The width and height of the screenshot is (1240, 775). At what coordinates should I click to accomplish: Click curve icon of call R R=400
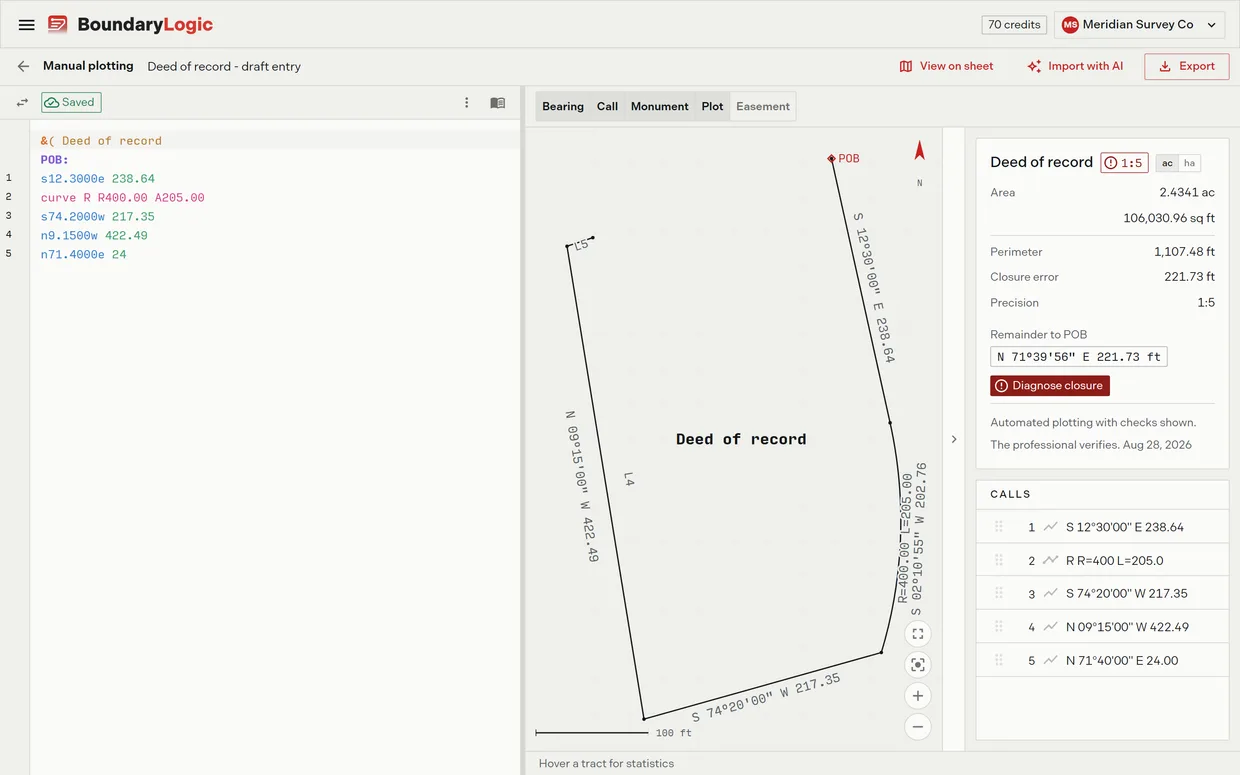[x=1050, y=560]
